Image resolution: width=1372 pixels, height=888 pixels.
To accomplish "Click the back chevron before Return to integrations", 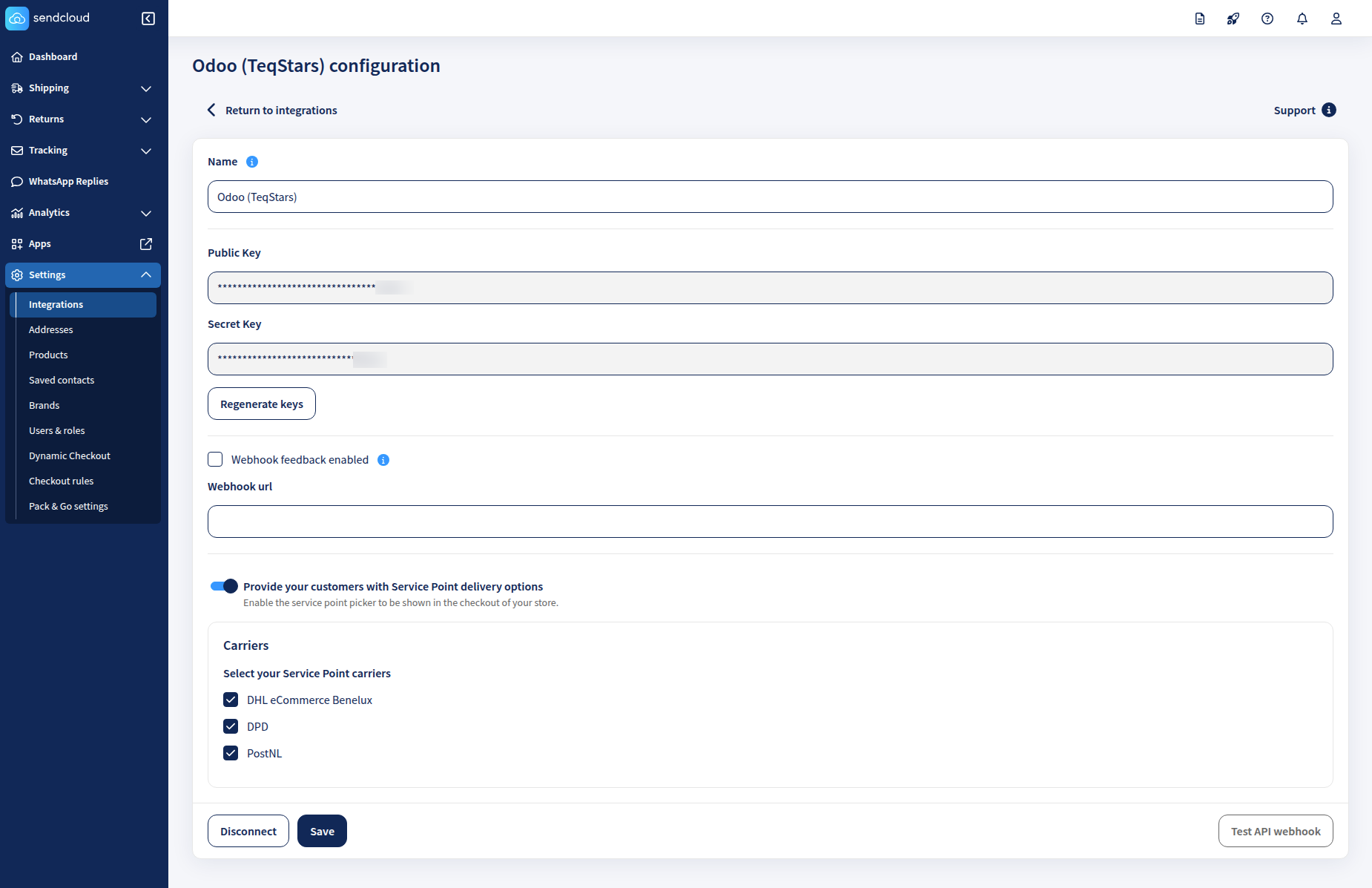I will coord(211,110).
